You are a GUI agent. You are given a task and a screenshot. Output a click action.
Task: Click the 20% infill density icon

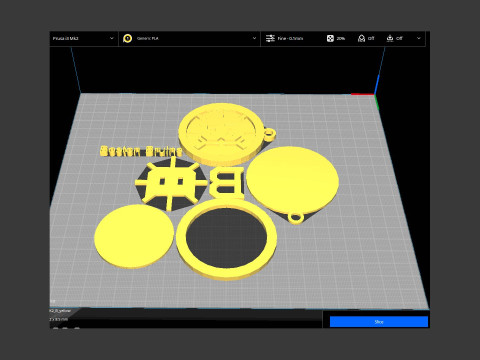pyautogui.click(x=330, y=38)
